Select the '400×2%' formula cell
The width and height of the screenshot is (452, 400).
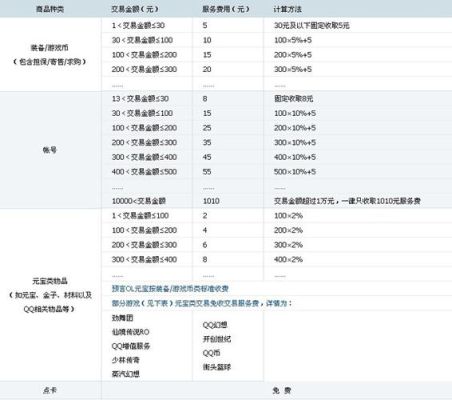tap(288, 260)
